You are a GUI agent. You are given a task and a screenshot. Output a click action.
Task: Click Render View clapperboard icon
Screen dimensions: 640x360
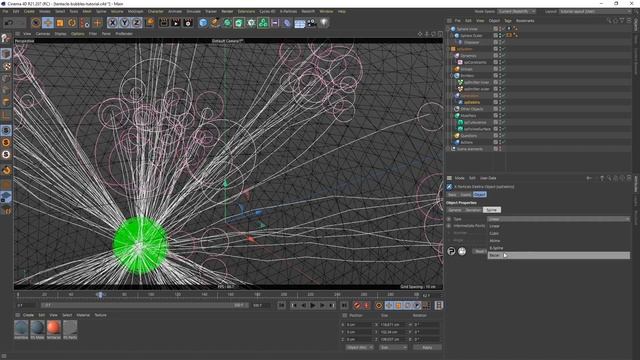click(x=164, y=23)
